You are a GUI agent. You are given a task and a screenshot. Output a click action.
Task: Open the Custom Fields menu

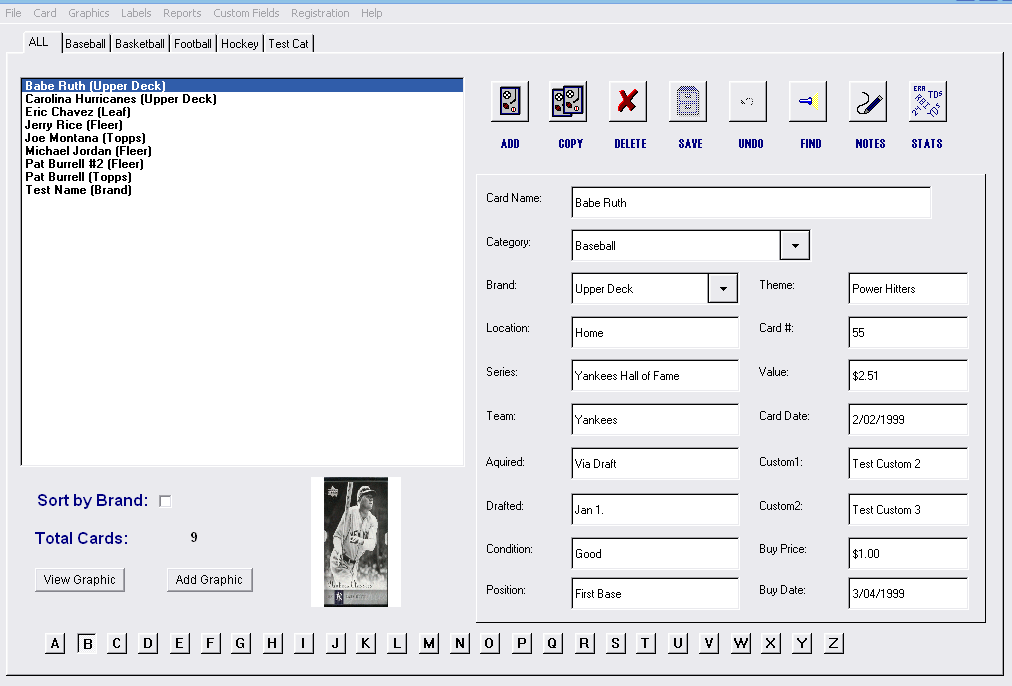(246, 13)
